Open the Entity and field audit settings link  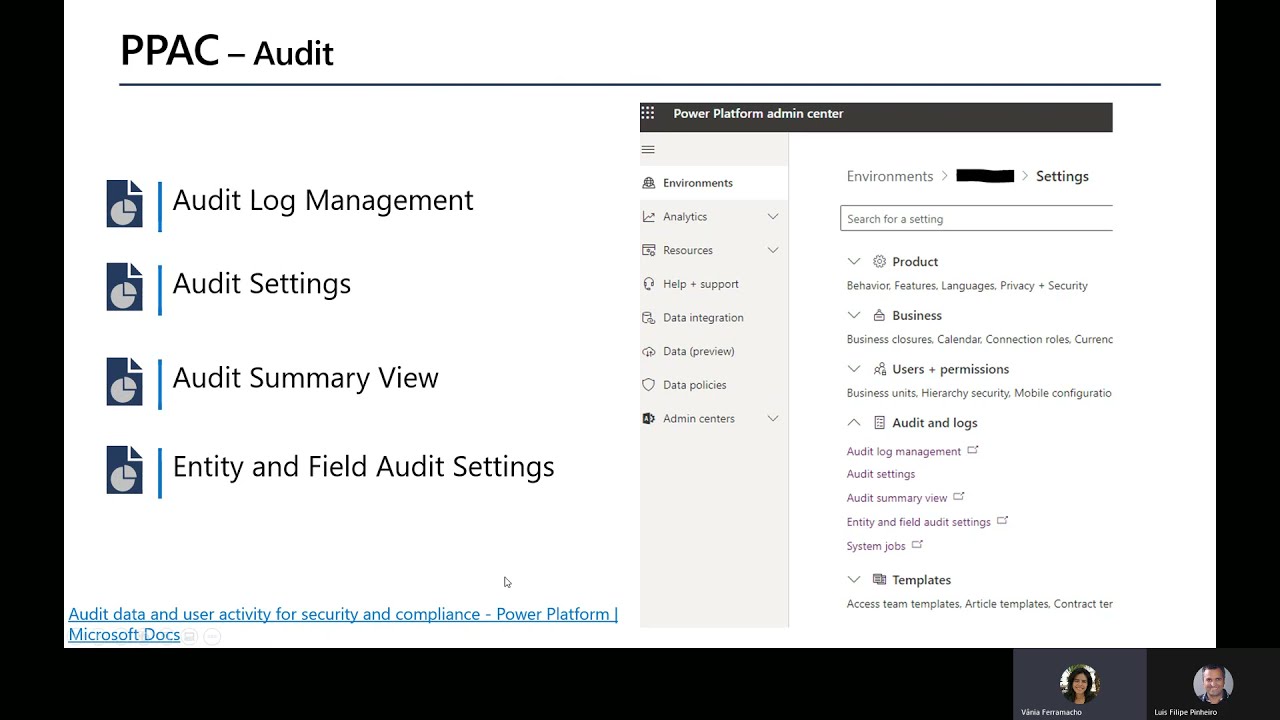919,522
